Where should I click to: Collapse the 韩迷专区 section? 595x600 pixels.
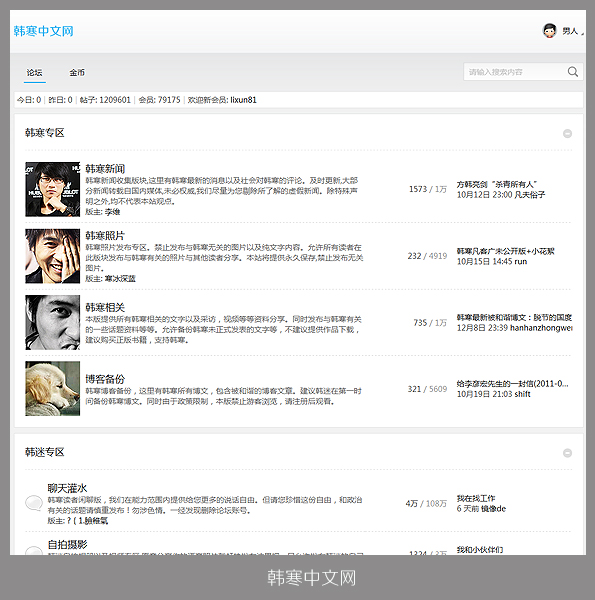coord(567,453)
